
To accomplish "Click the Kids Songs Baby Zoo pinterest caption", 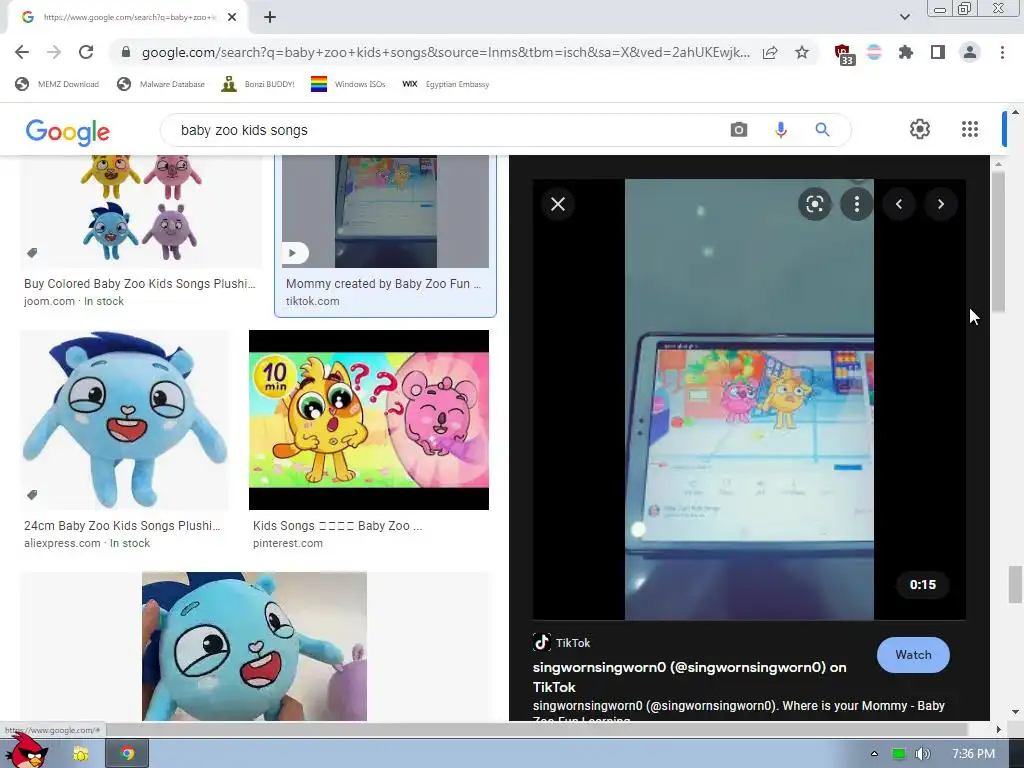I will [x=338, y=526].
